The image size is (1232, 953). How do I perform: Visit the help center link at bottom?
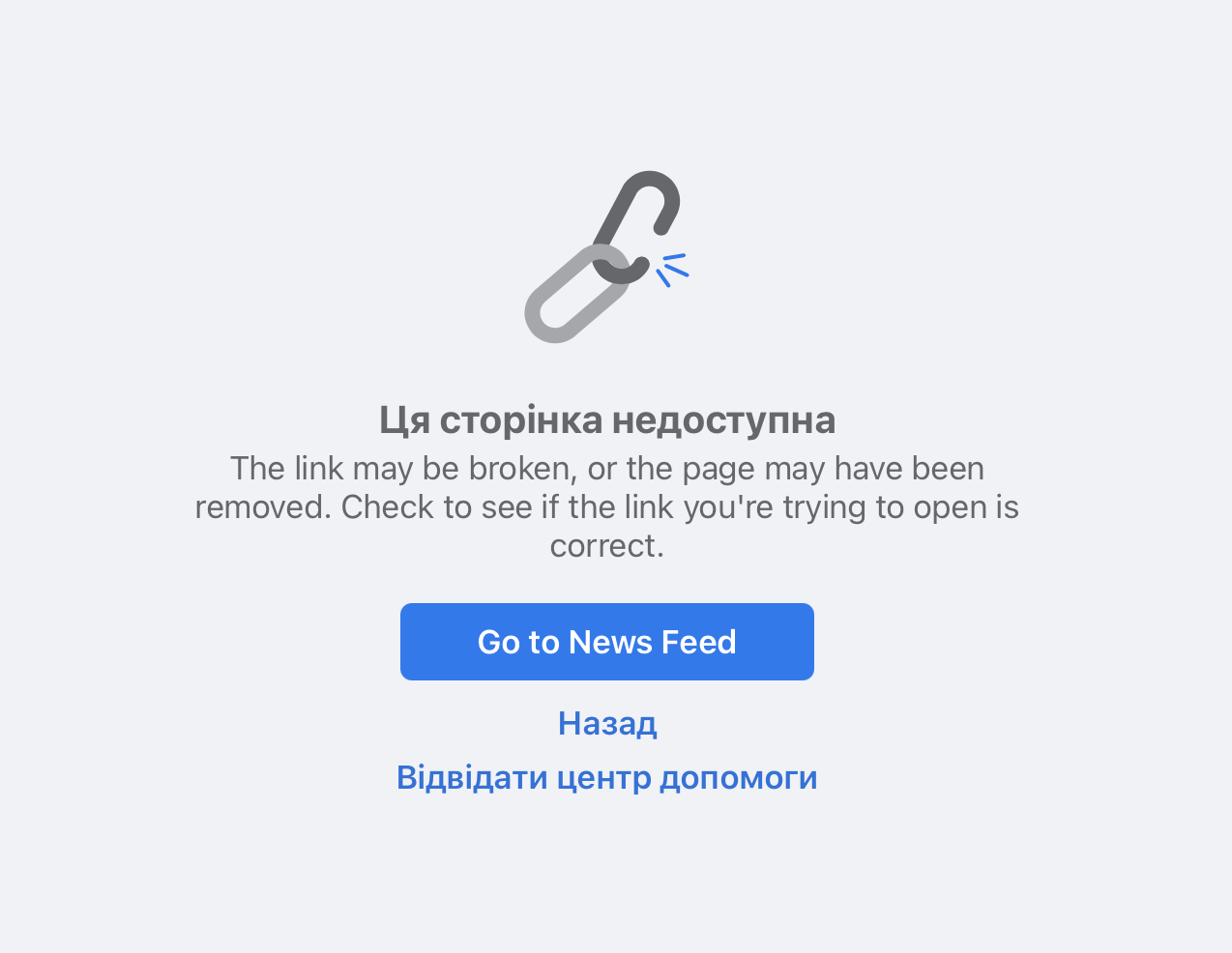point(607,777)
